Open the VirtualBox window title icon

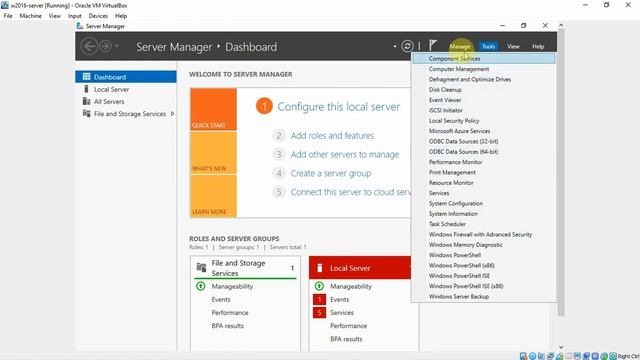[x=4, y=5]
